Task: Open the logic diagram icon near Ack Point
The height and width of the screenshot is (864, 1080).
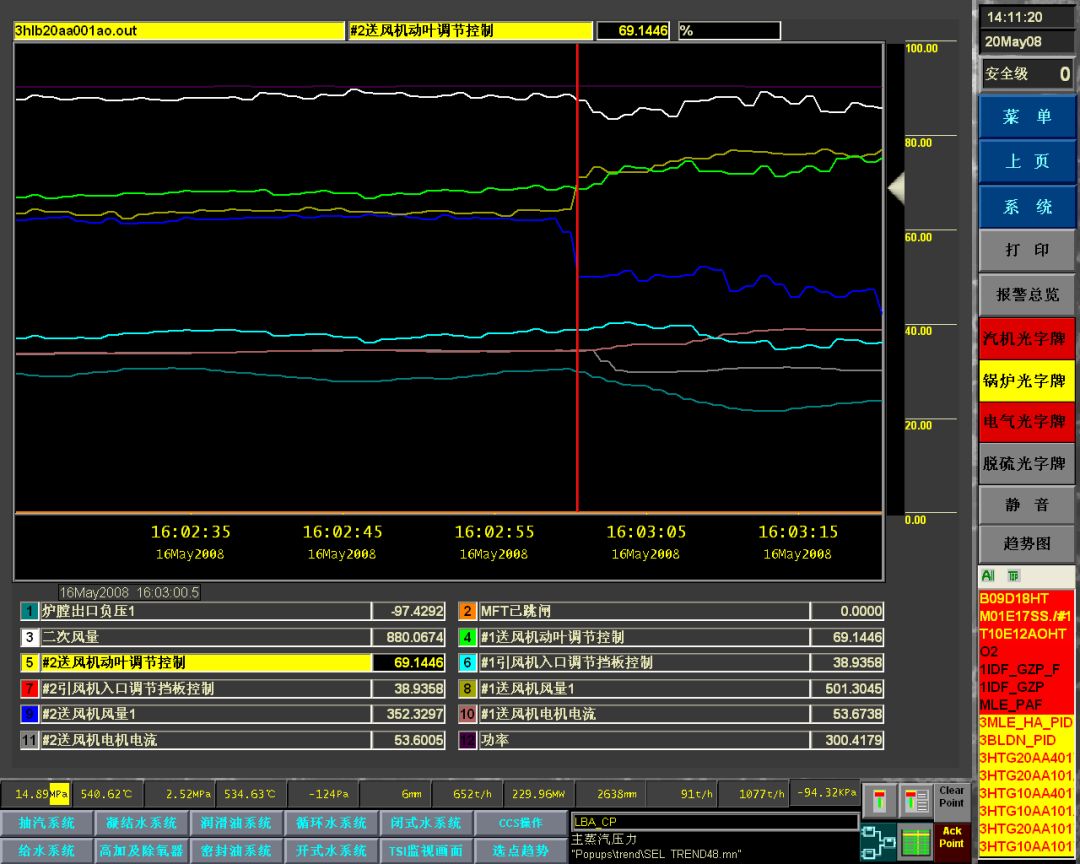Action: pos(878,843)
